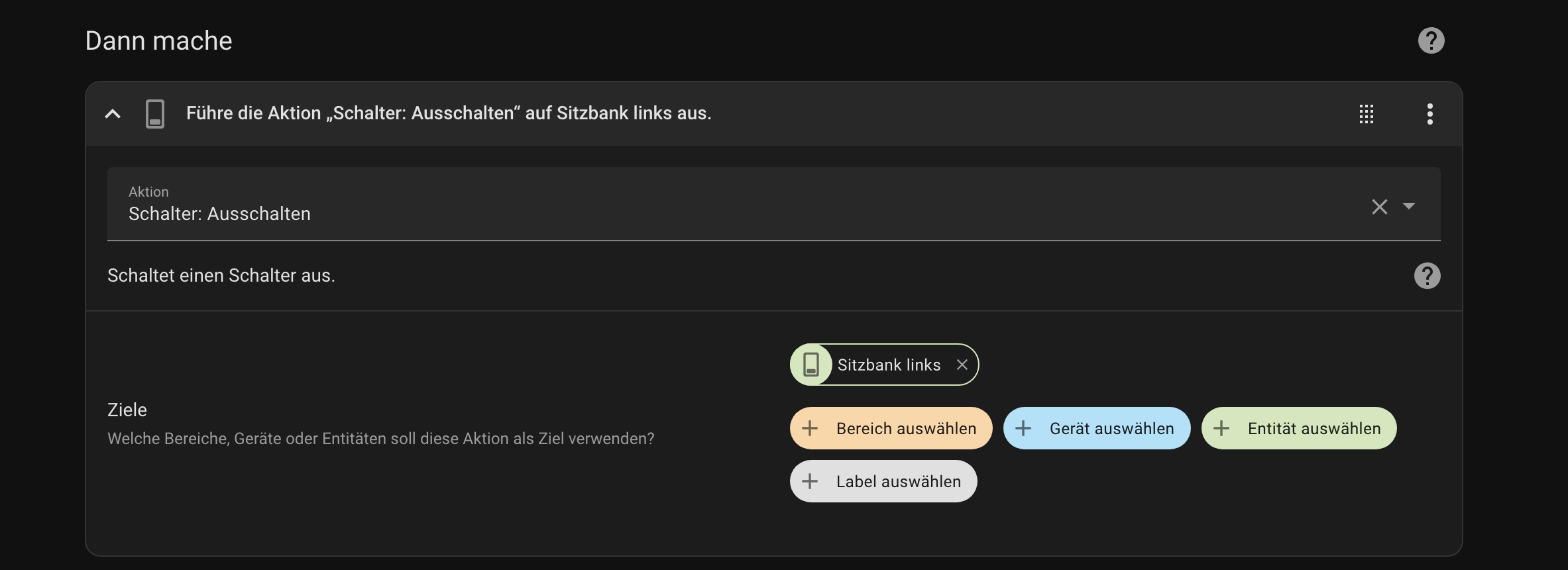
Task: Click the action summary header text
Action: 448,113
